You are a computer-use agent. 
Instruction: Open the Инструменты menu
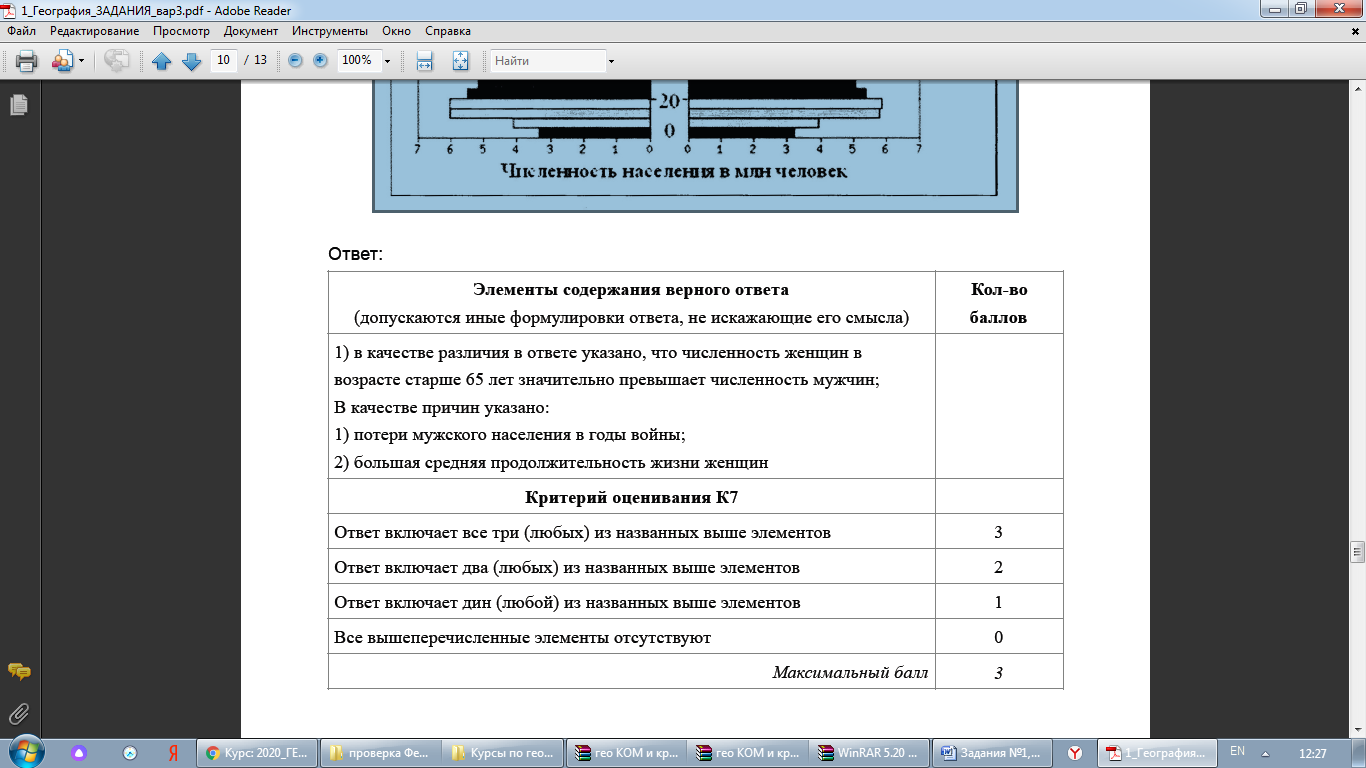(x=330, y=31)
